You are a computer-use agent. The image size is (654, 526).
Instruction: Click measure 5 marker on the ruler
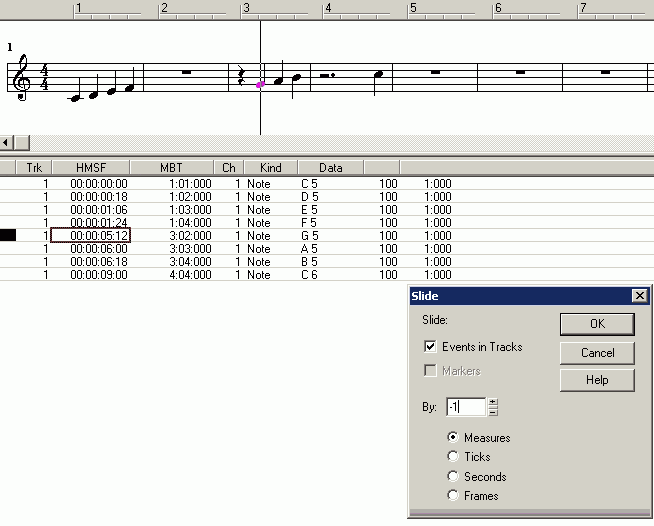click(x=413, y=8)
